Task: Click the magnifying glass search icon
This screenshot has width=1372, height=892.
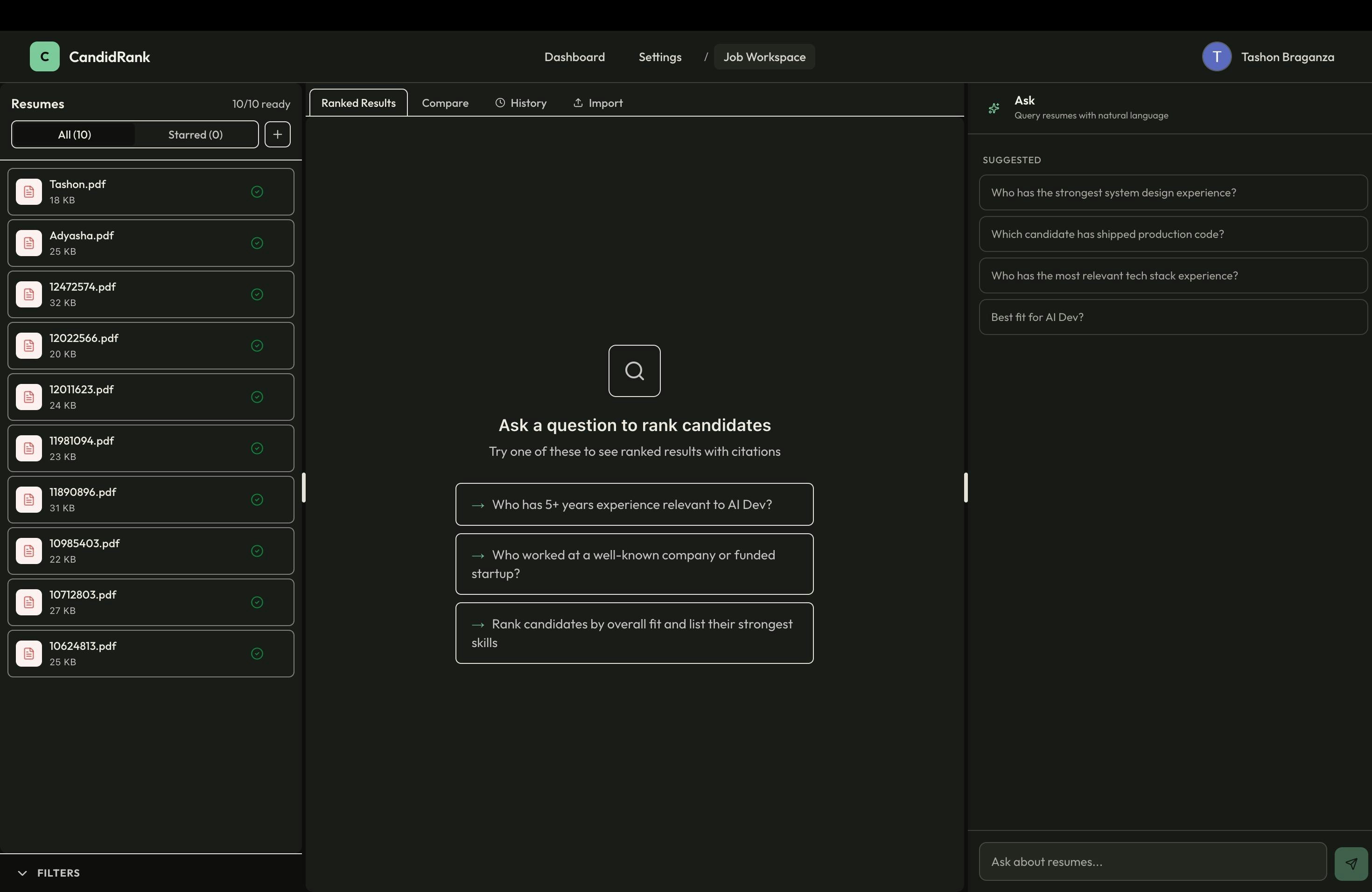Action: coord(634,371)
